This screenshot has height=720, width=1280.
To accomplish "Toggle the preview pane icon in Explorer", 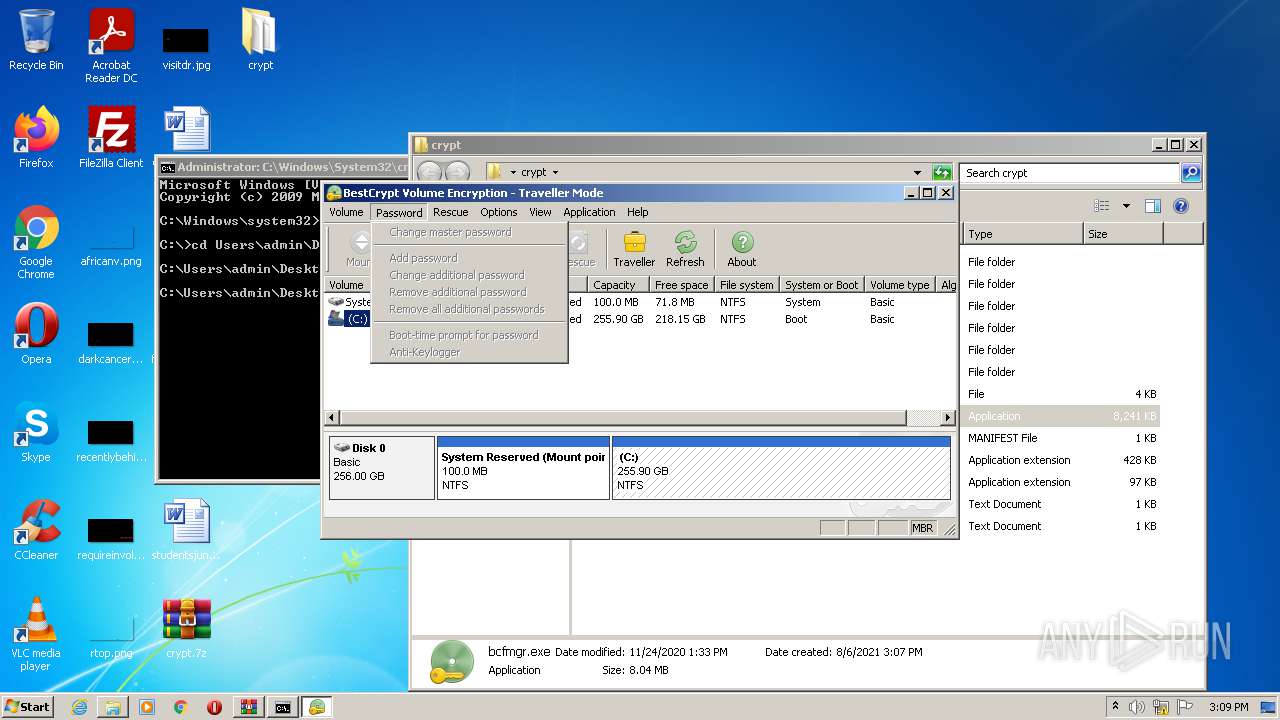I will [1152, 206].
